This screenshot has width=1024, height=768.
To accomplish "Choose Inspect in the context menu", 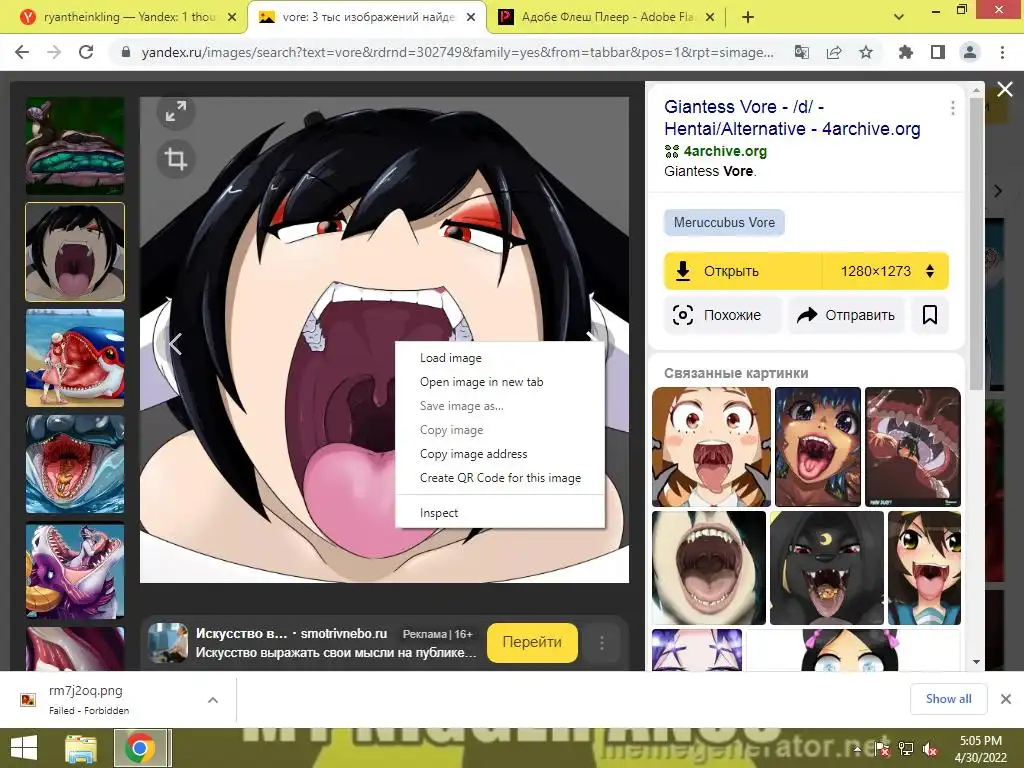I will click(x=439, y=513).
